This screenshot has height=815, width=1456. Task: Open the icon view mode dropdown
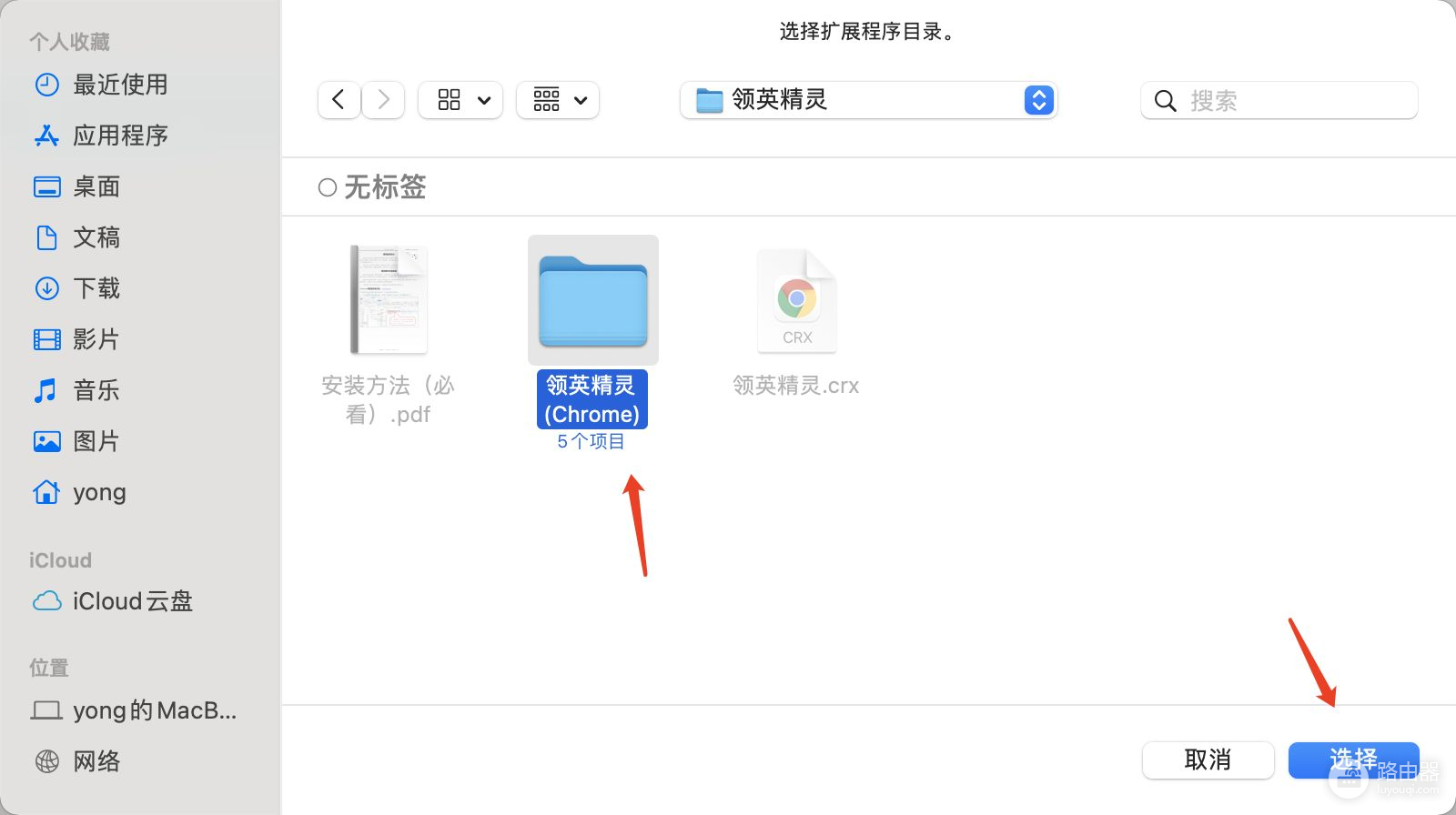[x=460, y=100]
